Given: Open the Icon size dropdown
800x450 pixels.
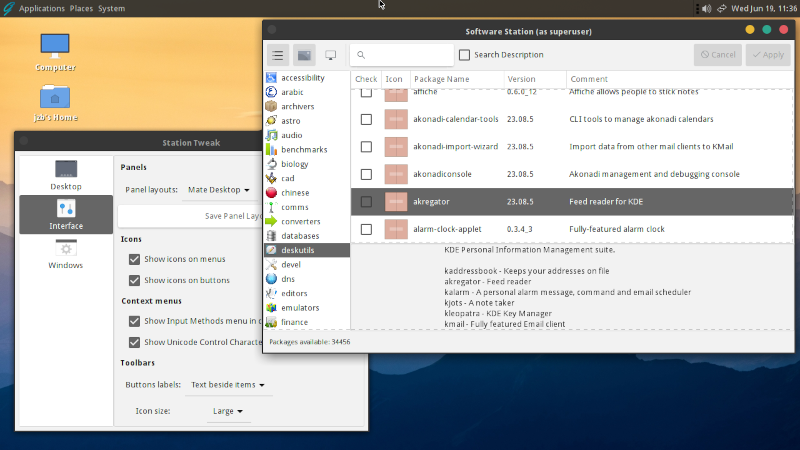Looking at the screenshot, I should [x=227, y=410].
